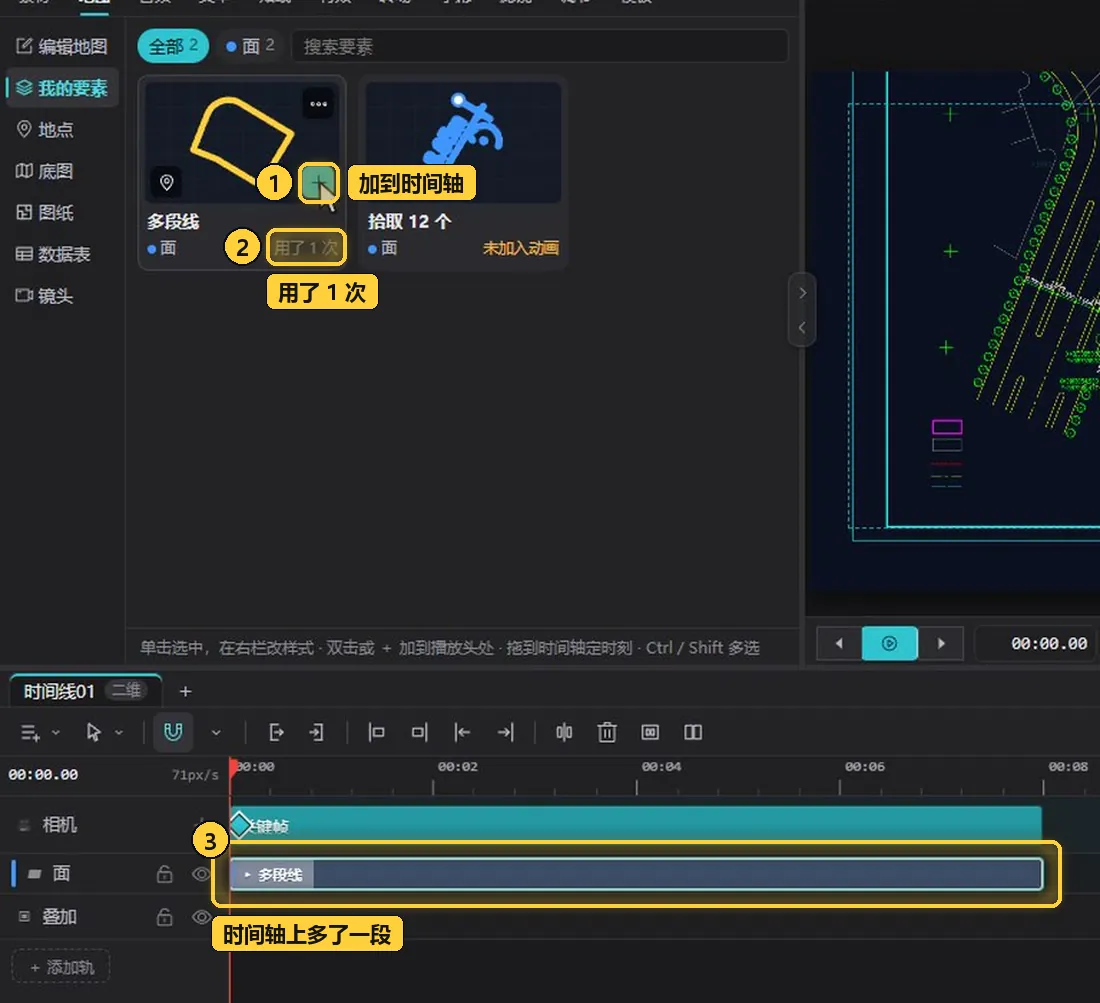Choose the pointer selection tool
Screen dimensions: 1100x1003
[93, 733]
